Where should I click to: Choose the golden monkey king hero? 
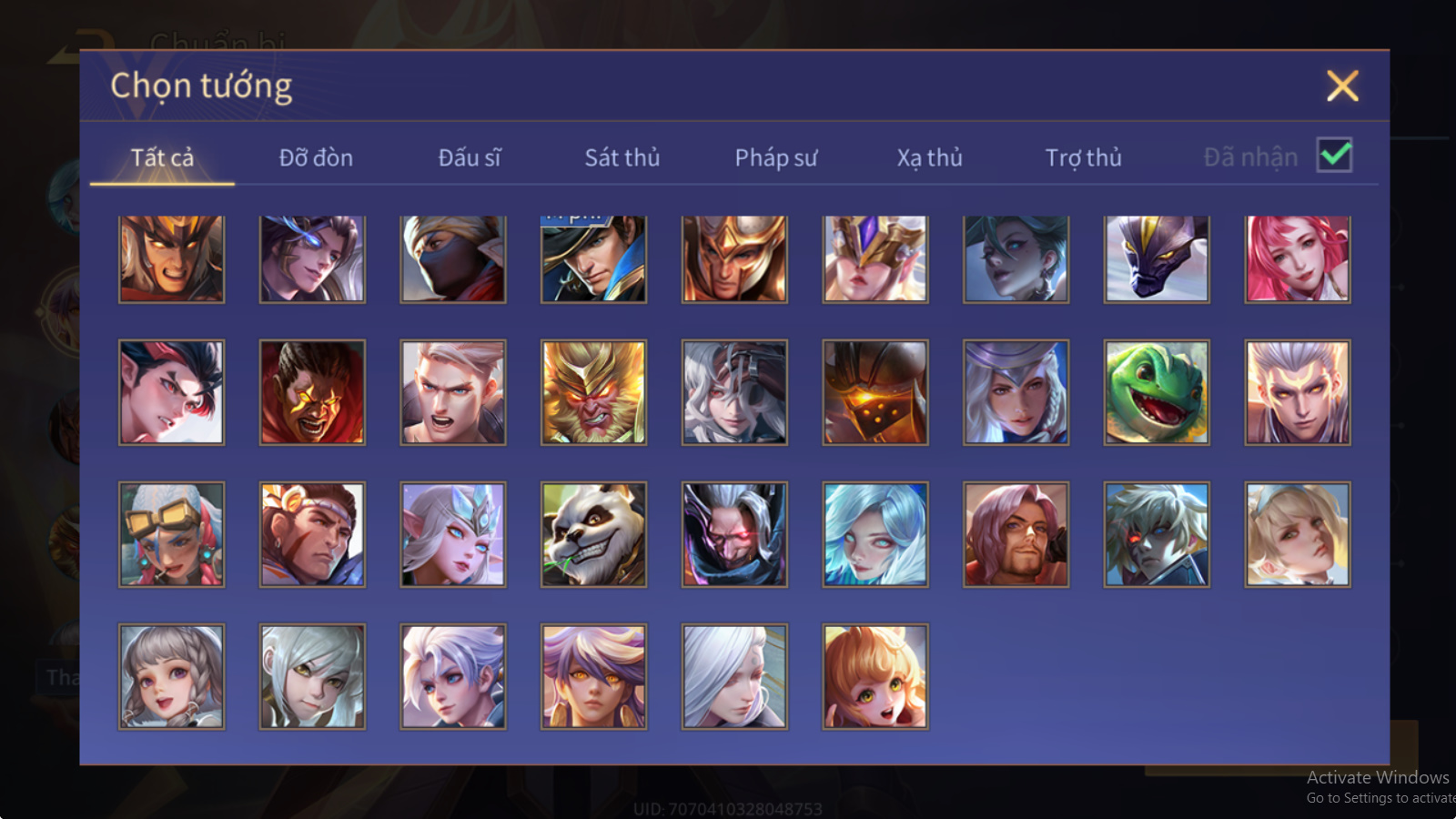(593, 392)
